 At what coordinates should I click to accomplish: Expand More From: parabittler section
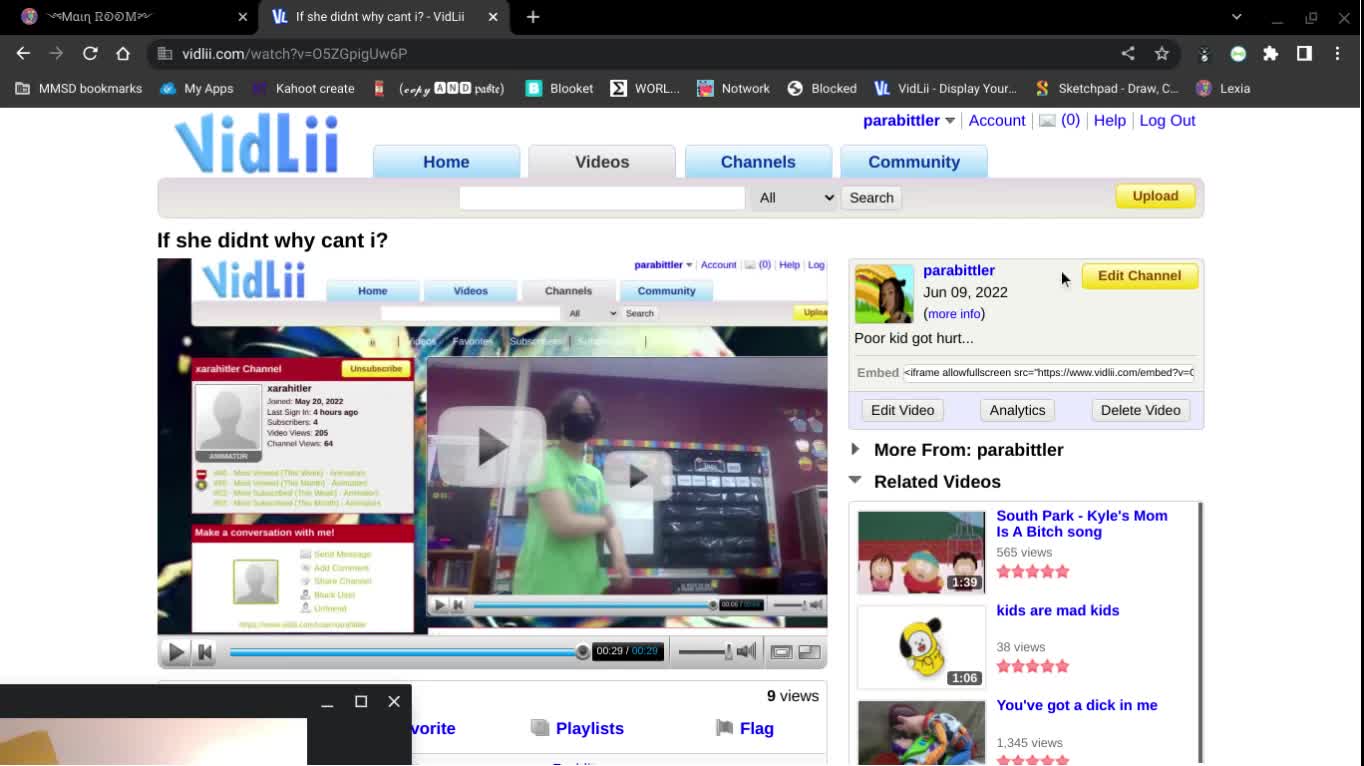pos(855,449)
